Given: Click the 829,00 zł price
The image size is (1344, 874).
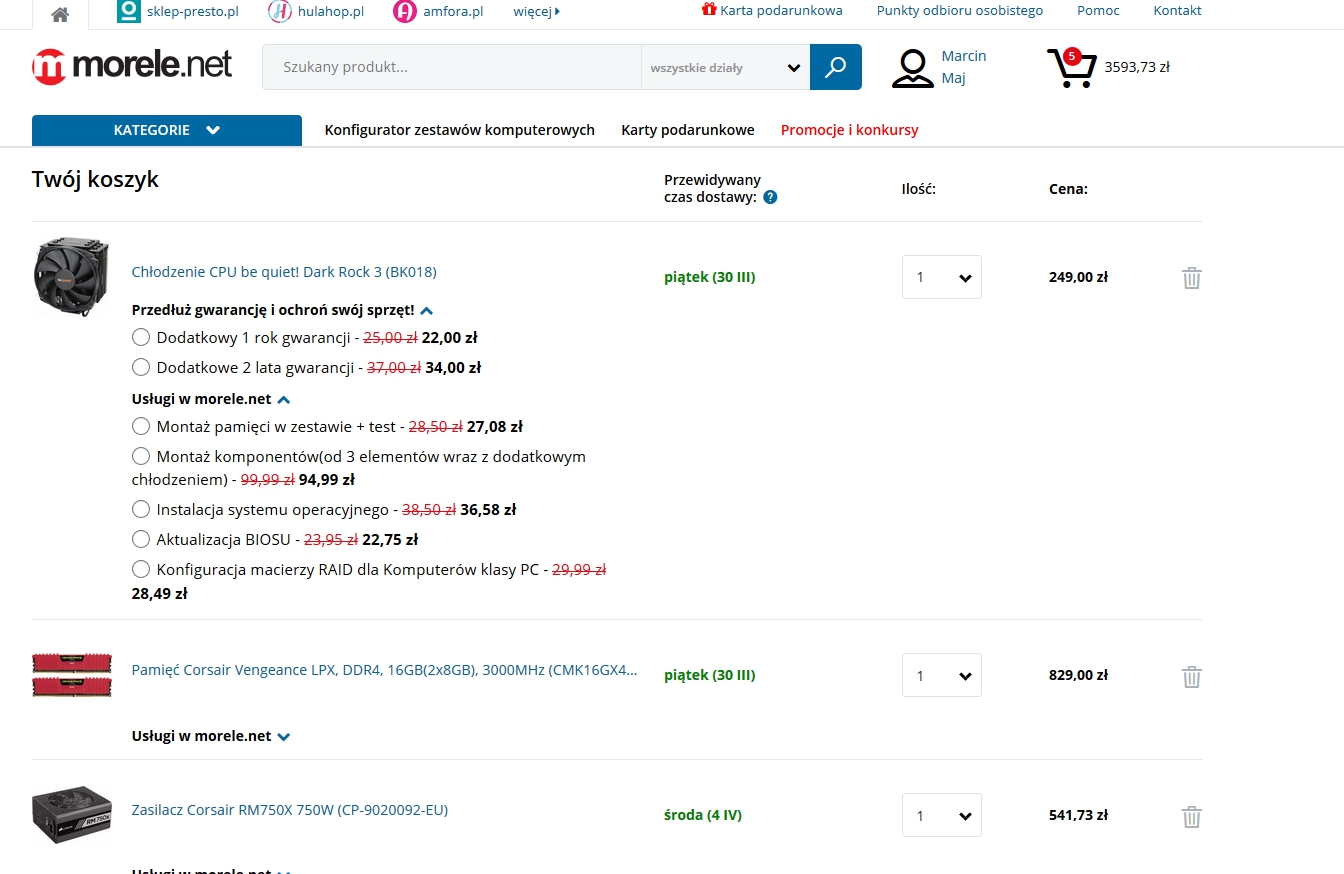Looking at the screenshot, I should [1078, 675].
